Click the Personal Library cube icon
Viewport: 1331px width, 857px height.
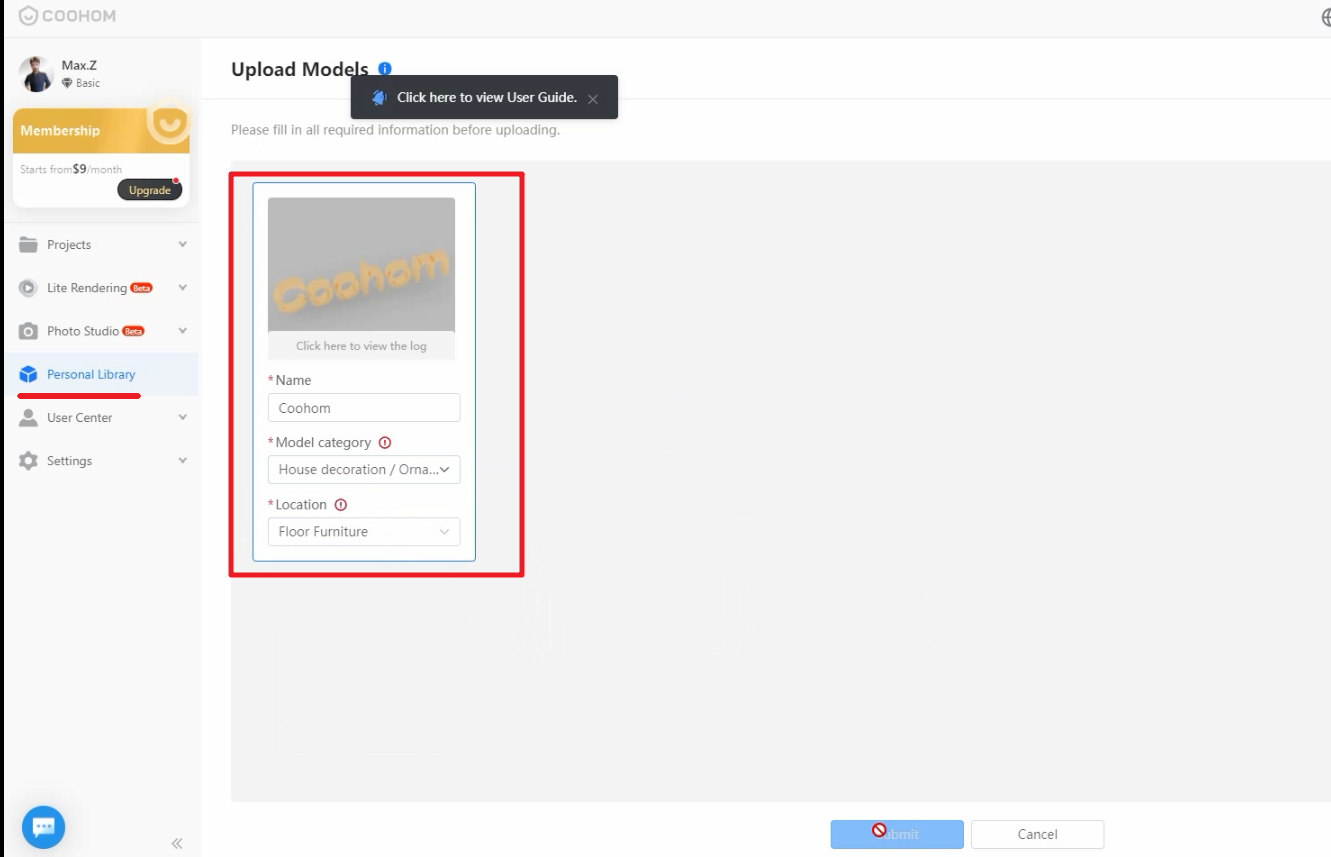28,374
